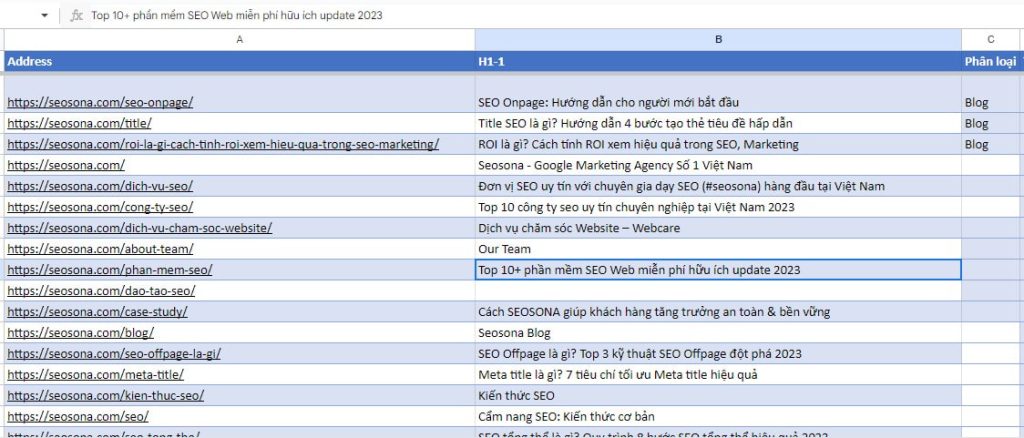Image resolution: width=1024 pixels, height=438 pixels.
Task: Edit the formula bar text
Action: point(237,16)
